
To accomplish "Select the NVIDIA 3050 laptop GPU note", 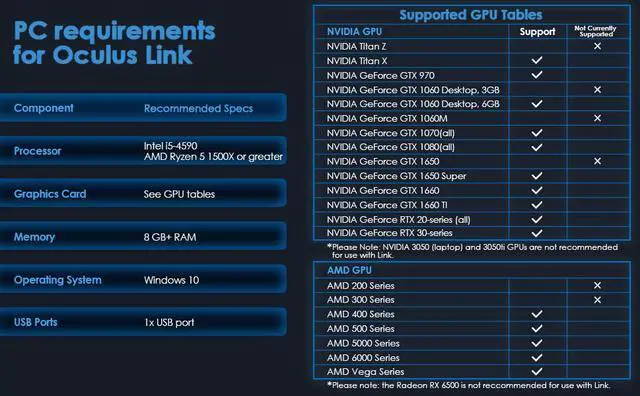I will pyautogui.click(x=473, y=251).
